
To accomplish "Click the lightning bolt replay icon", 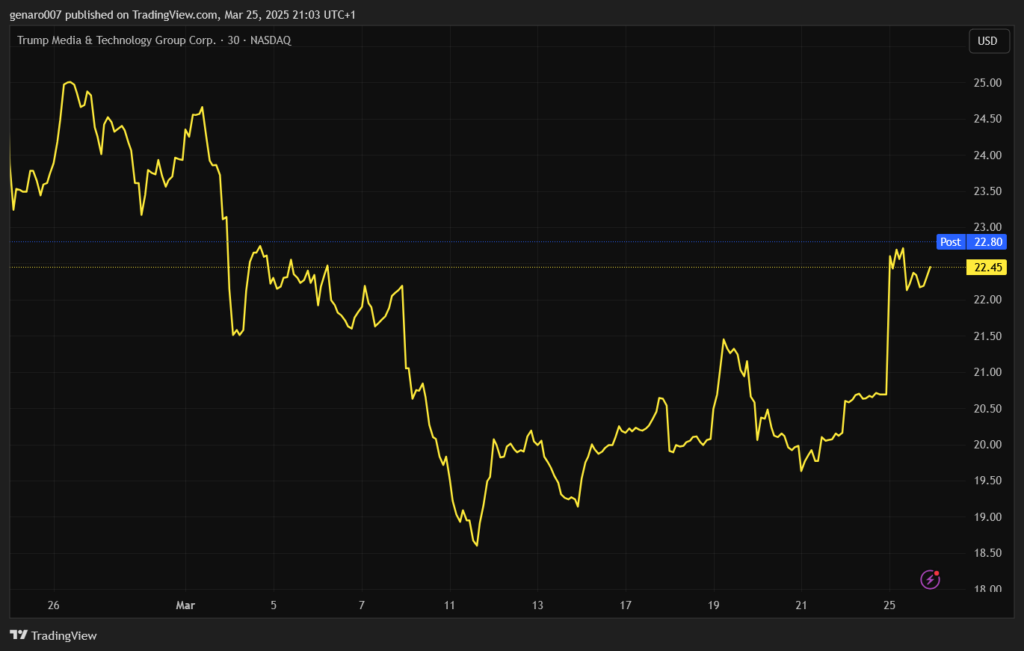I will [930, 579].
